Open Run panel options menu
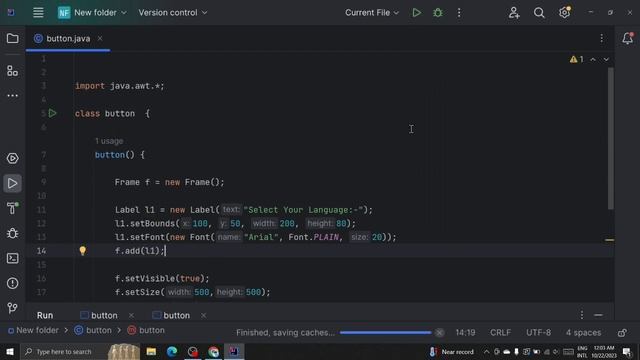Viewport: 640px width, 360px height. pos(582,315)
